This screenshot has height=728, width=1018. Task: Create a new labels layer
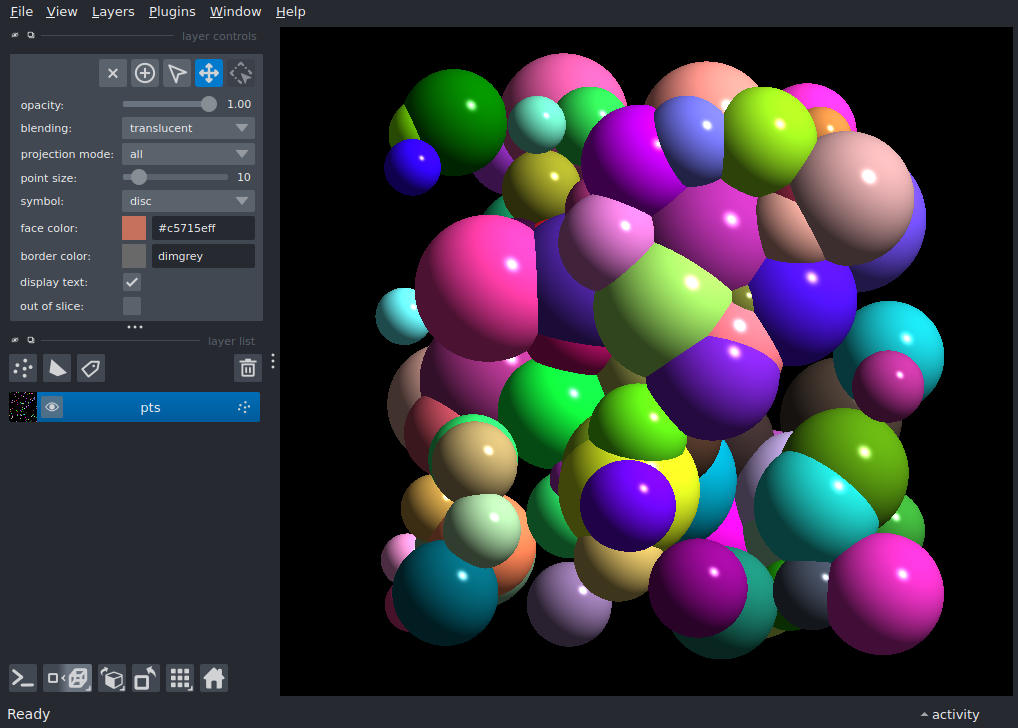point(91,368)
